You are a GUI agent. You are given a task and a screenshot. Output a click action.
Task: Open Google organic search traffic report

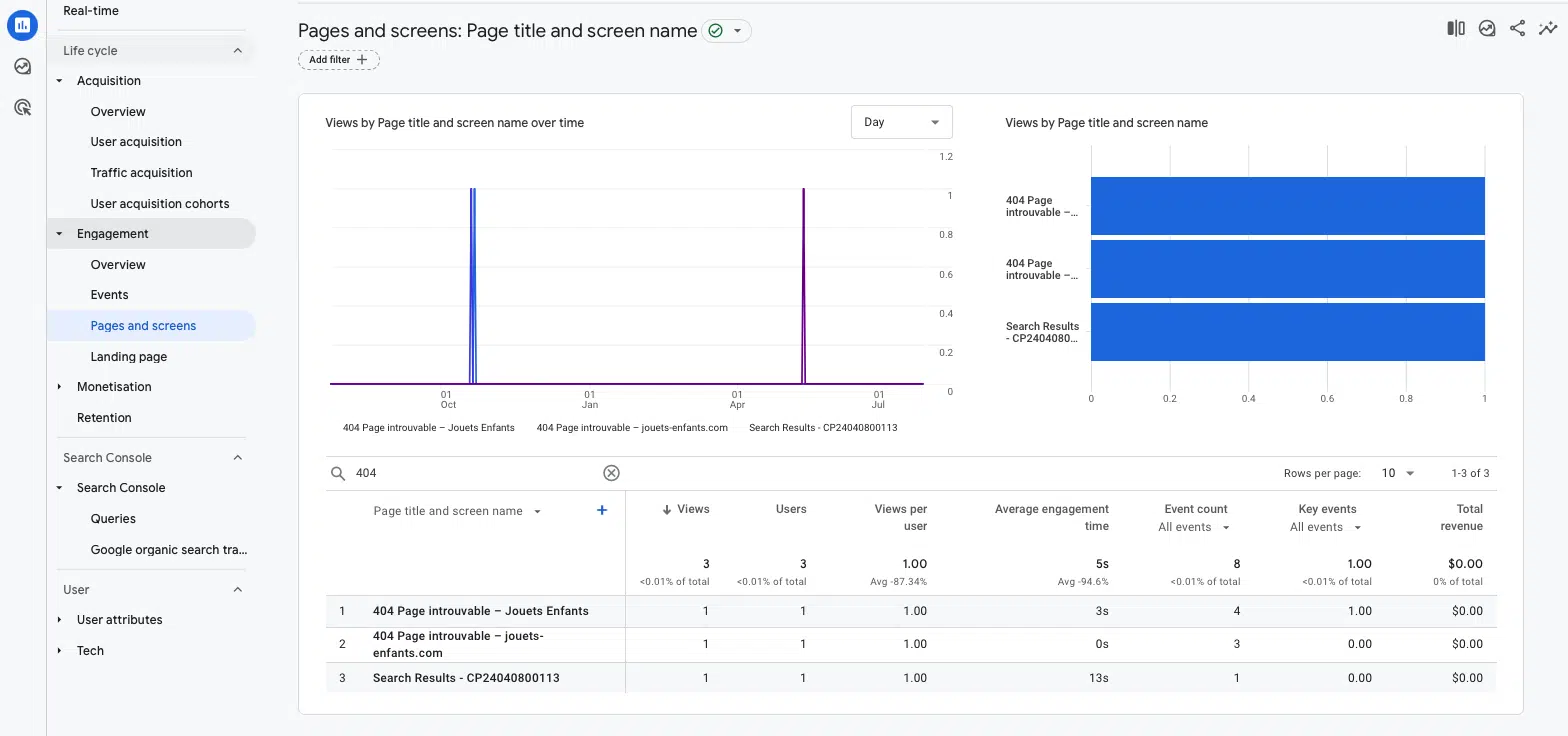click(169, 550)
